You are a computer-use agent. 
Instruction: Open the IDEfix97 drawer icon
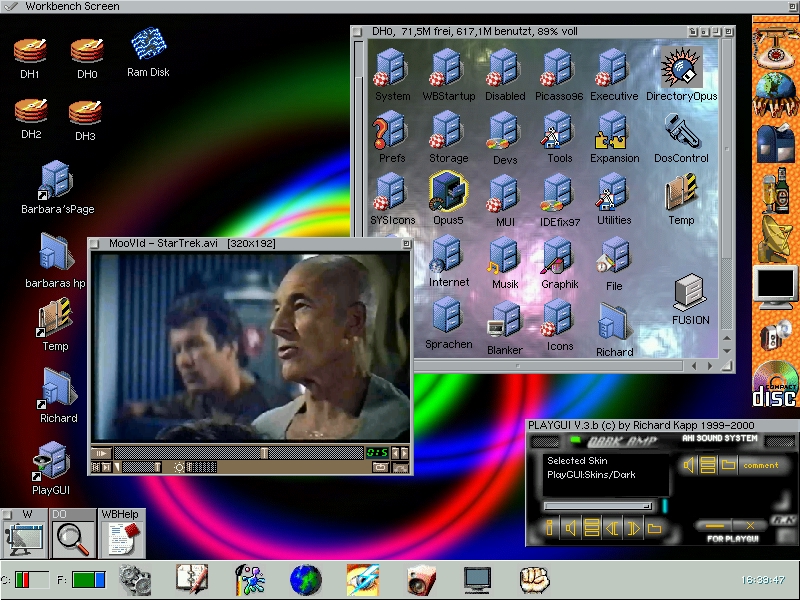(x=558, y=195)
